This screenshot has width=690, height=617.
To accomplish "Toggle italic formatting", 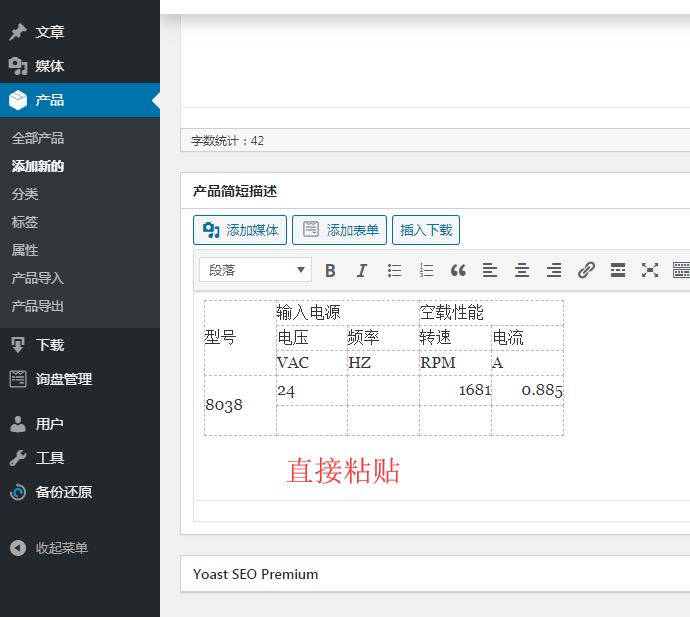I will 362,270.
